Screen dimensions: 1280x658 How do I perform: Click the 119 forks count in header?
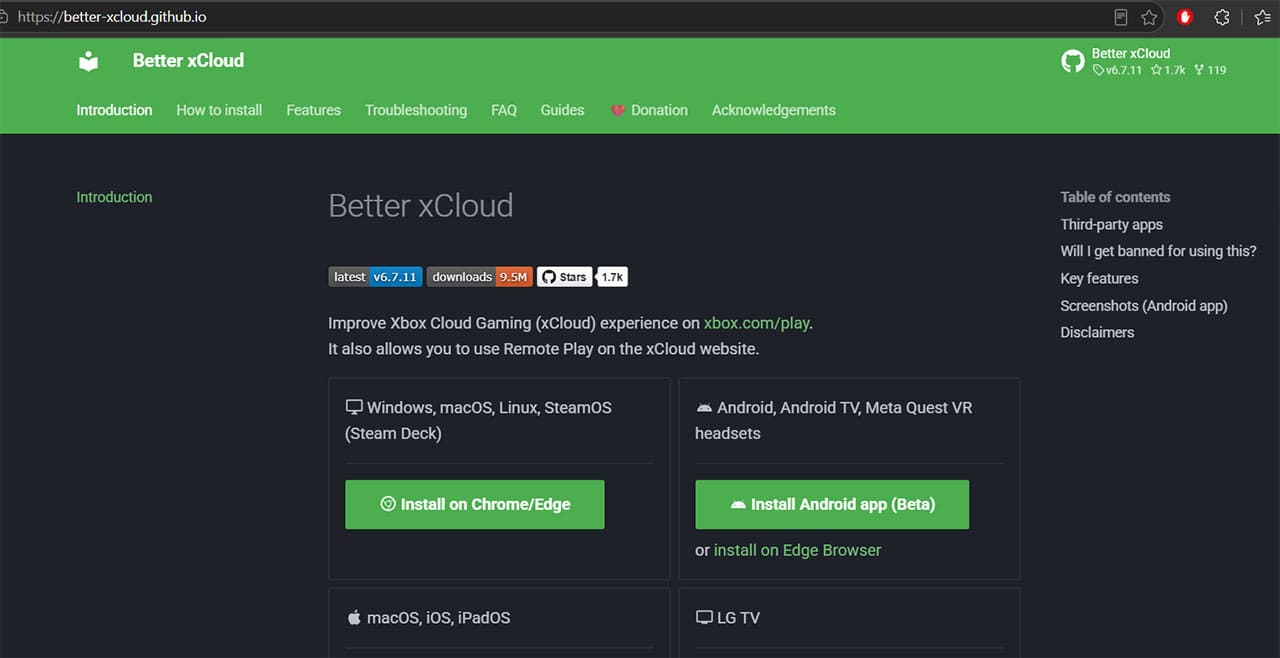point(1209,70)
